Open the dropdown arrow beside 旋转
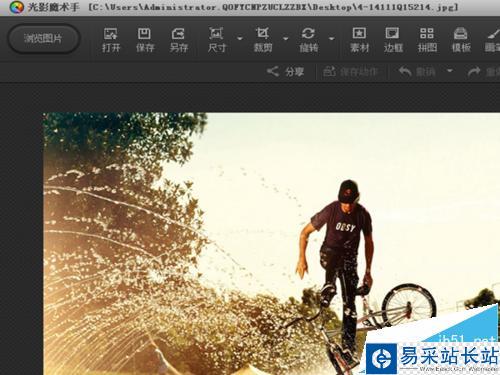This screenshot has height=375, width=500. pos(331,39)
